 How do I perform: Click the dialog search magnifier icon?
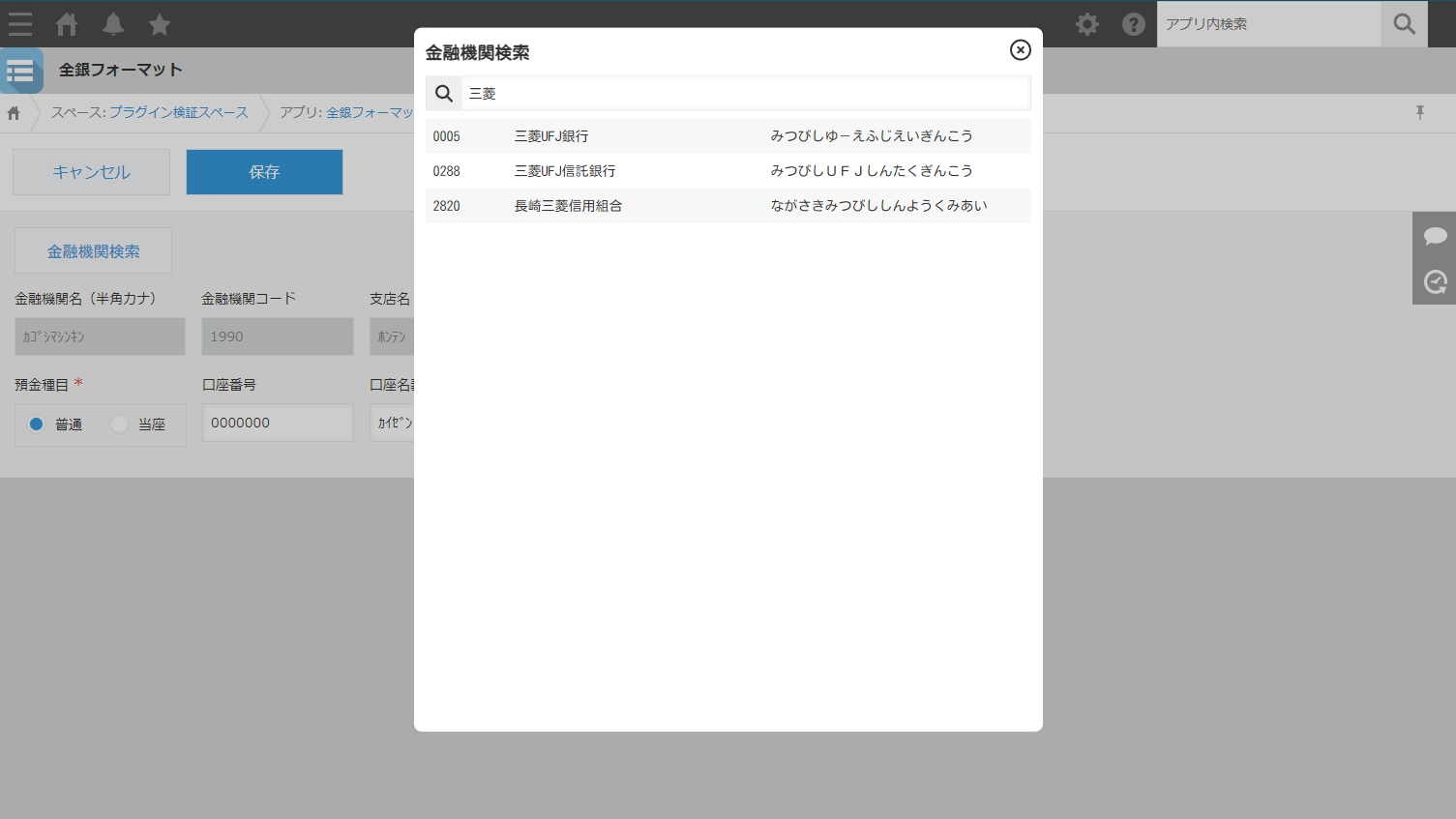pyautogui.click(x=444, y=94)
